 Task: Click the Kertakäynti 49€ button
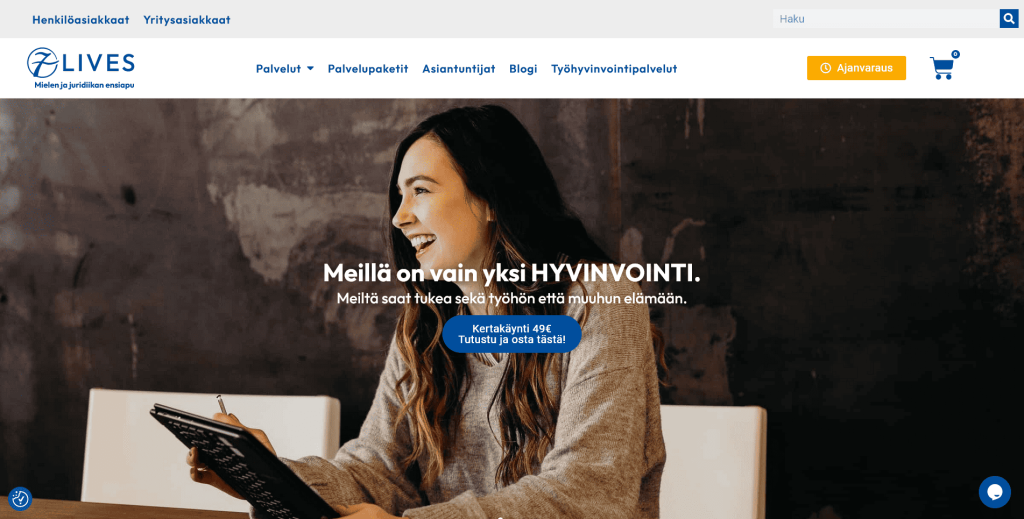(512, 334)
